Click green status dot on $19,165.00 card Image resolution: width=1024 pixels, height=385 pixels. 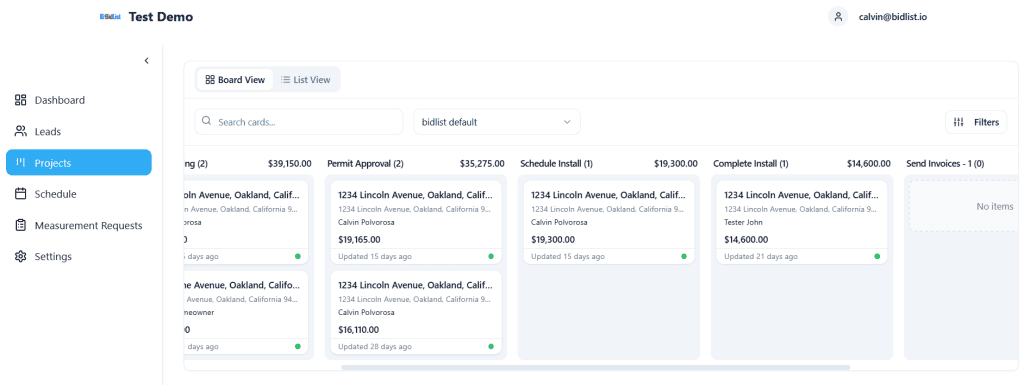pos(491,256)
